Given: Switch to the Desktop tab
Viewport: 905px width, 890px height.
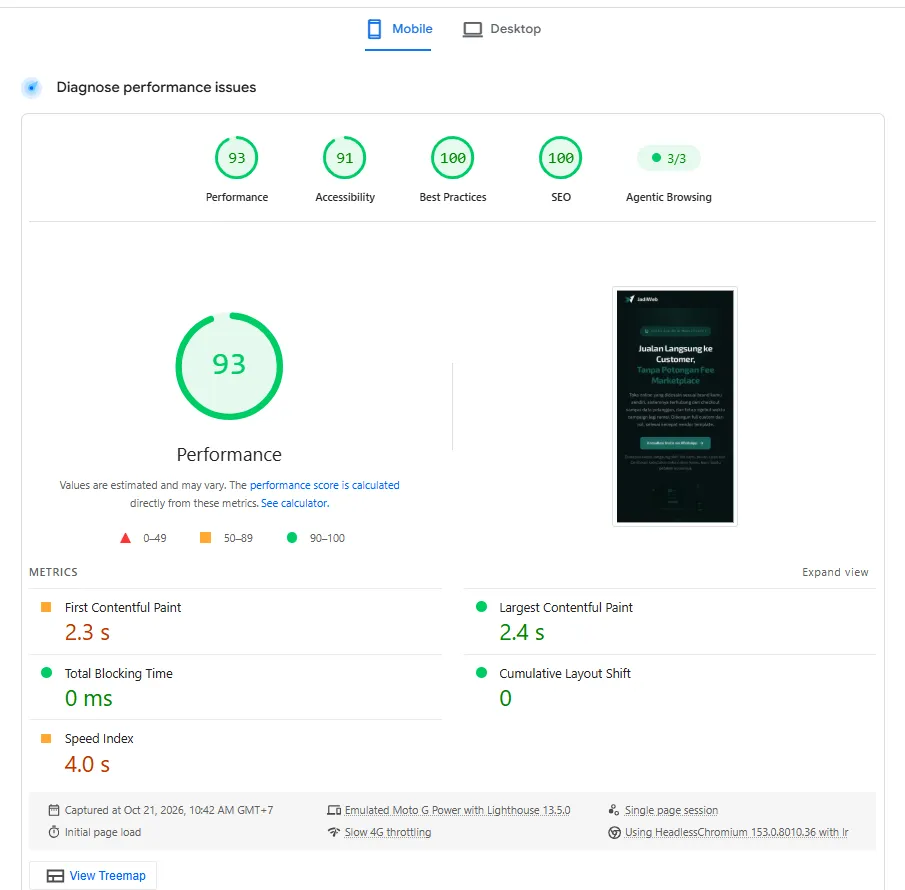Looking at the screenshot, I should pos(502,29).
